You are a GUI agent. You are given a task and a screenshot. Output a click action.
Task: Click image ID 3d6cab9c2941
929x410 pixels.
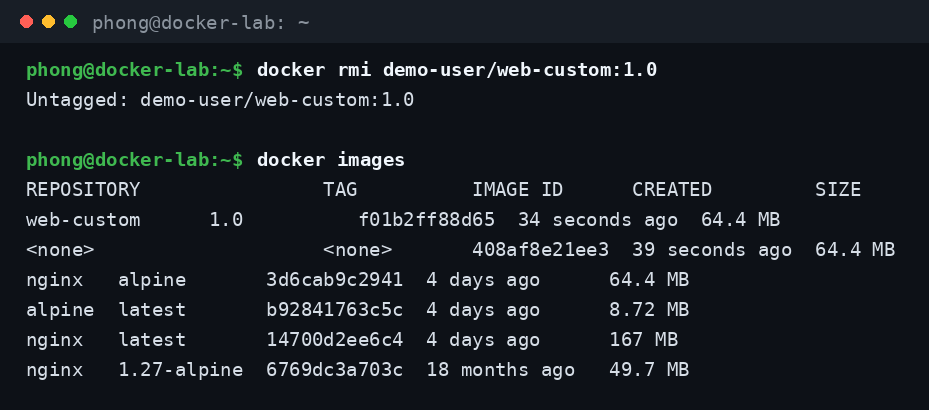[335, 280]
